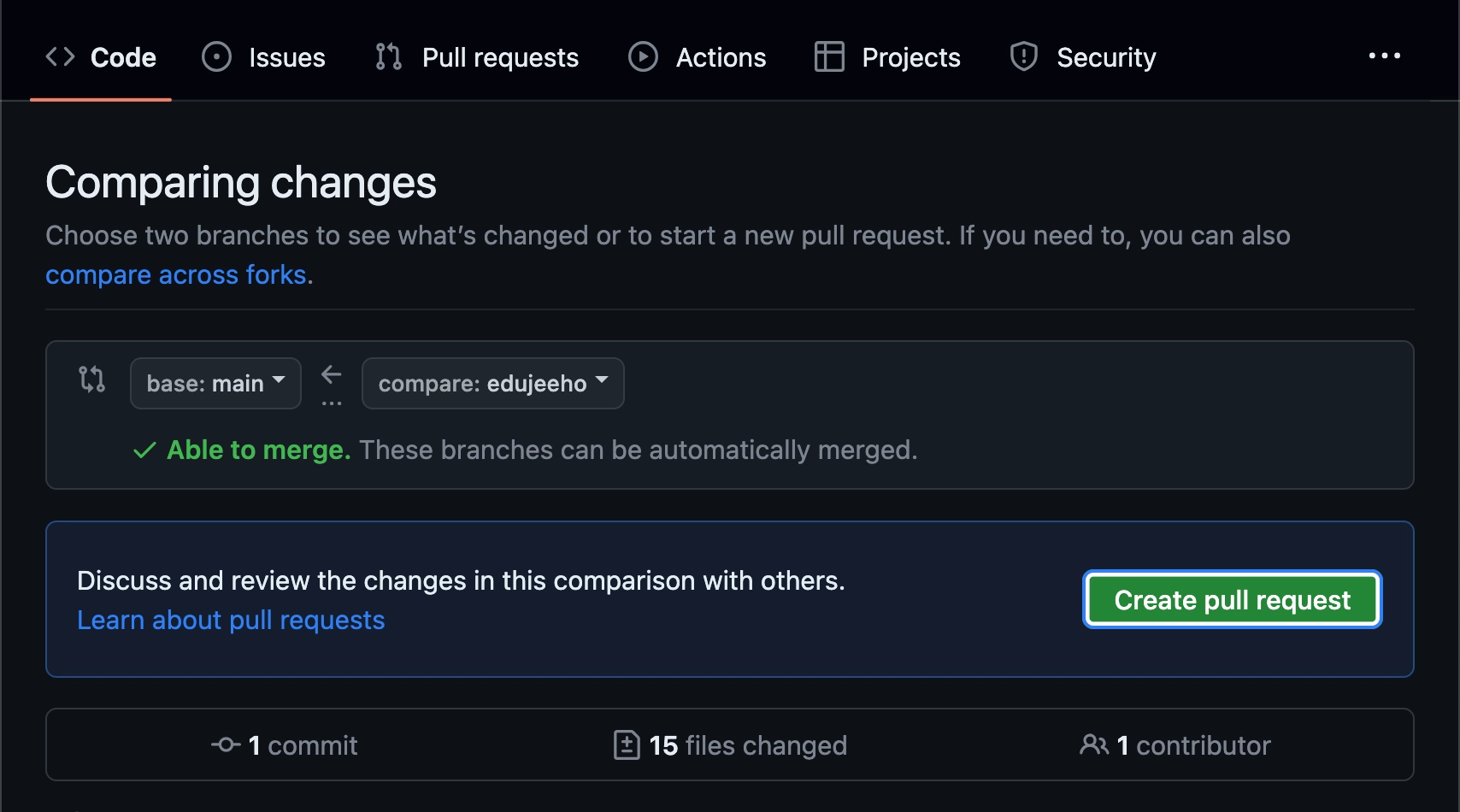Click the compare branches swap icon
This screenshot has height=812, width=1460.
(91, 379)
